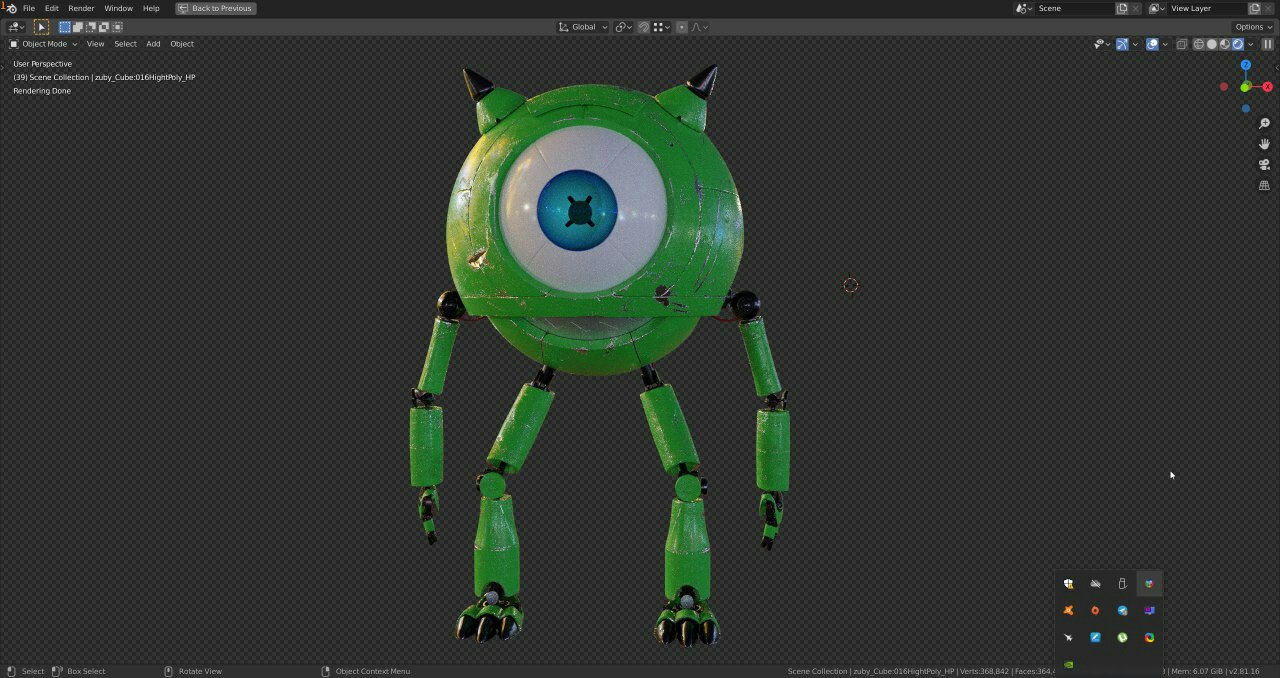Open the snapping options dropdown
1280x678 pixels.
click(x=661, y=27)
